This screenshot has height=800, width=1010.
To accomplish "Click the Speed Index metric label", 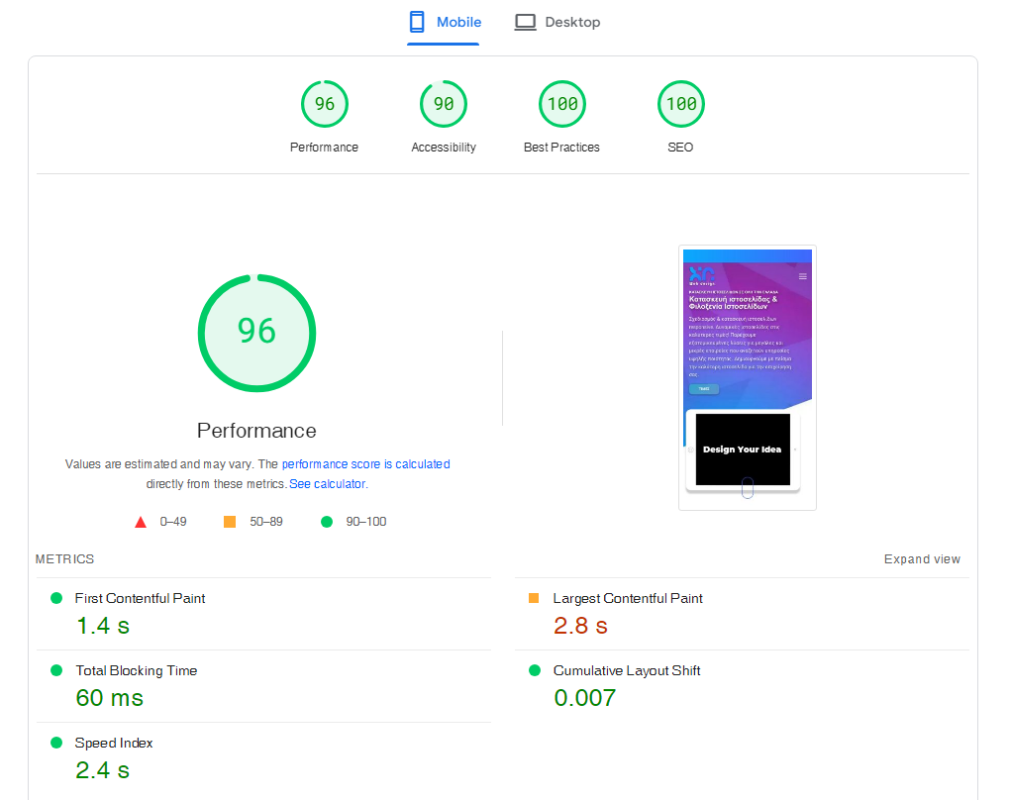I will pos(113,743).
